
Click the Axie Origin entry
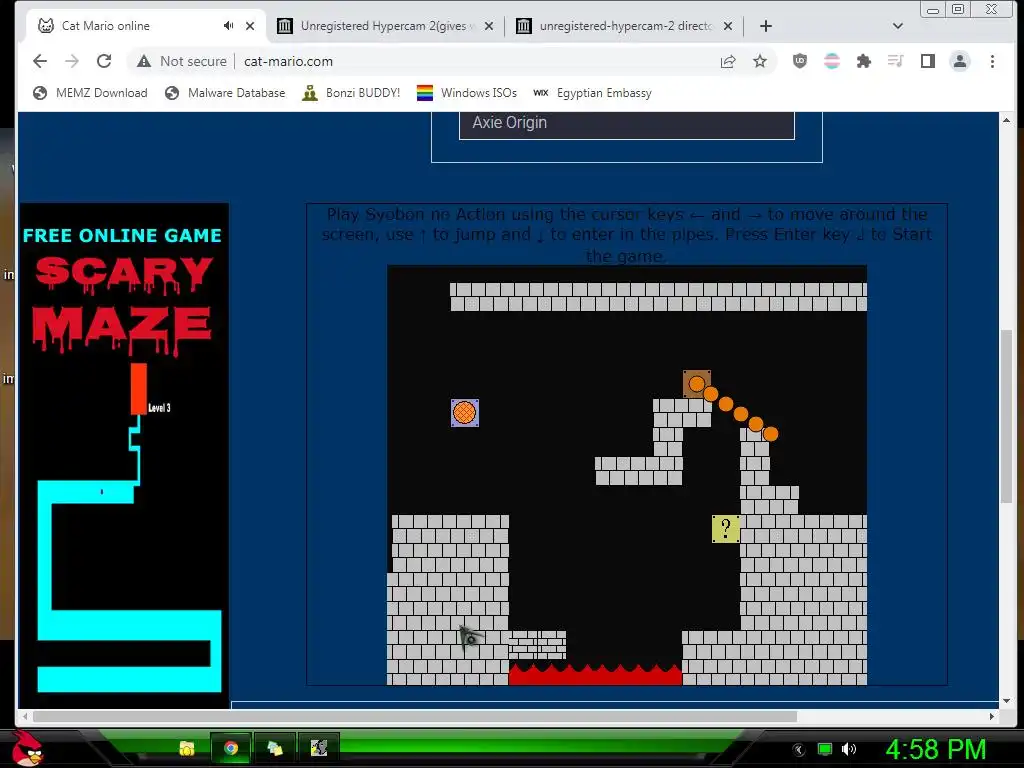(627, 123)
